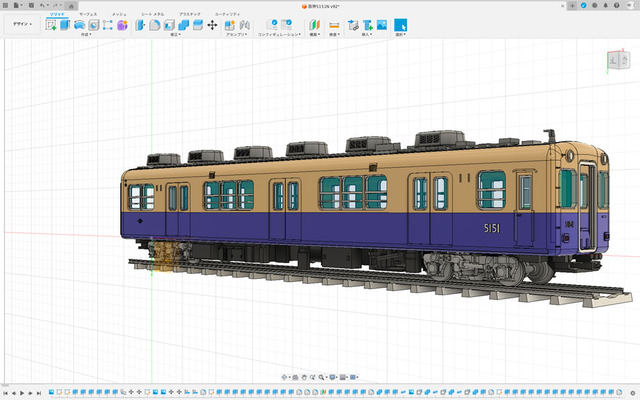Open the Viewports layout icon
This screenshot has width=640, height=400.
[353, 378]
